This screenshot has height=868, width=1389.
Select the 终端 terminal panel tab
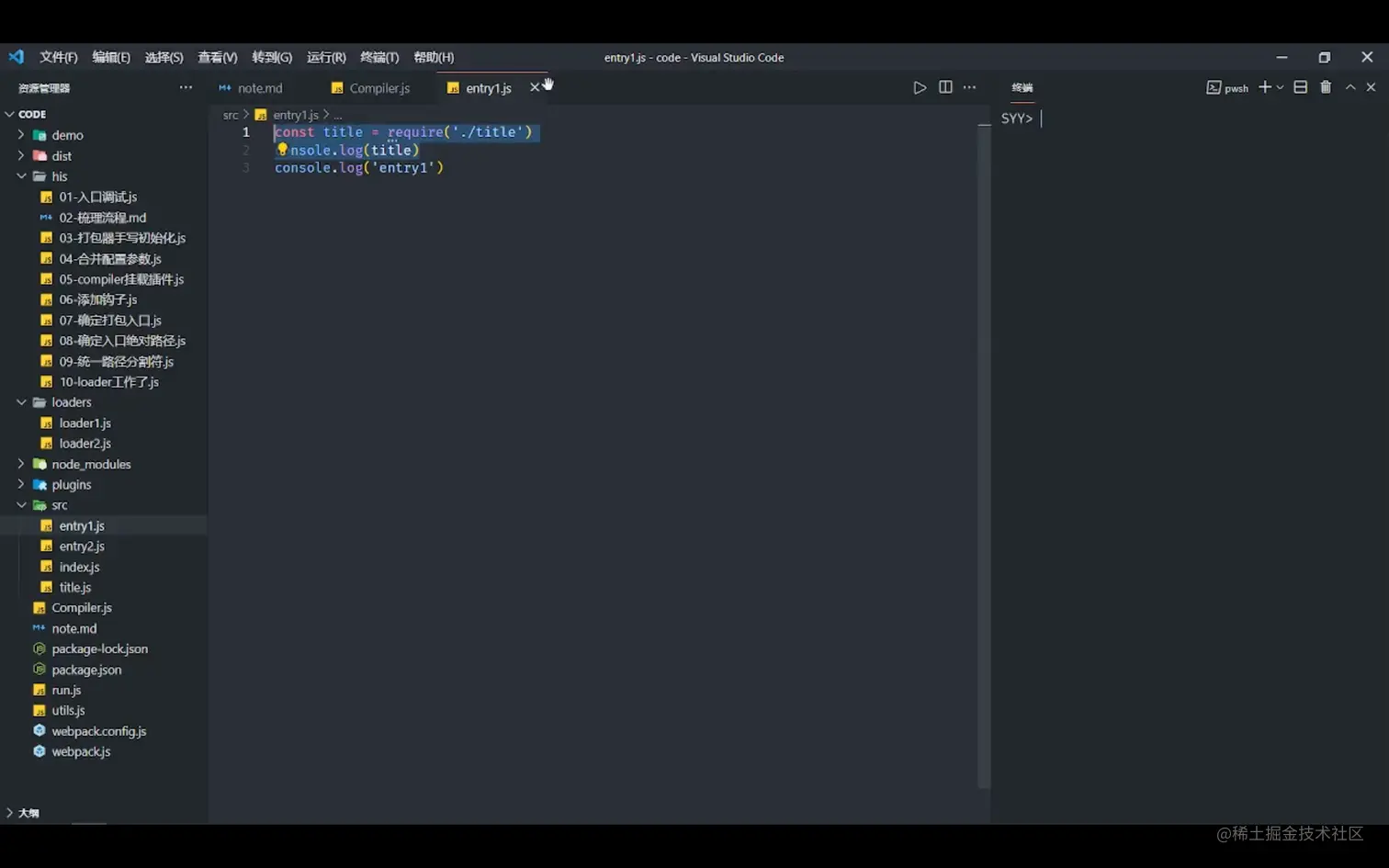click(x=1022, y=87)
